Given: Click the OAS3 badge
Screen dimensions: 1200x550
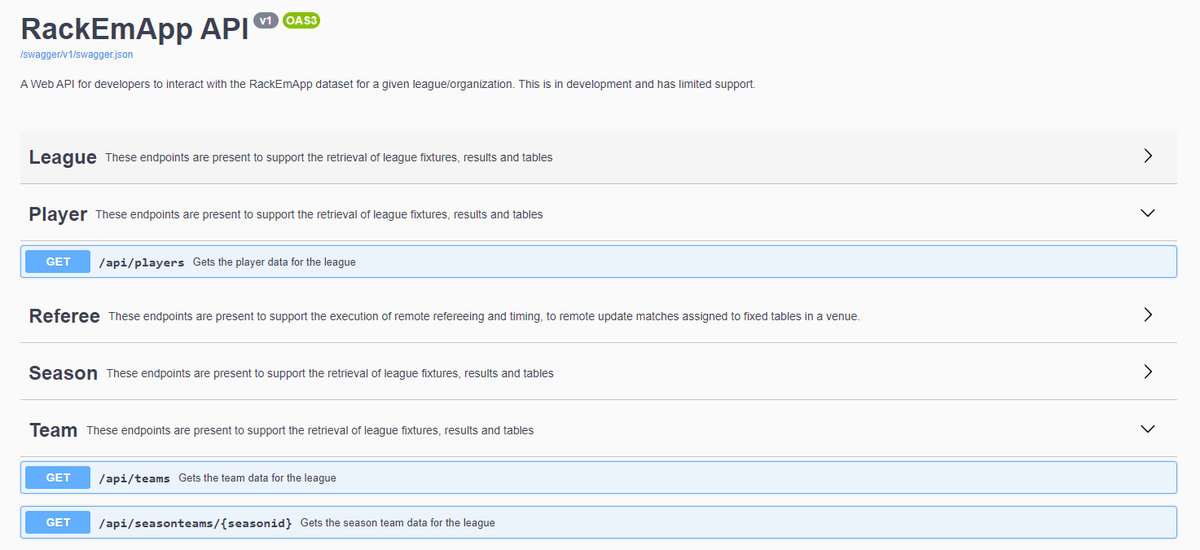Looking at the screenshot, I should [301, 20].
